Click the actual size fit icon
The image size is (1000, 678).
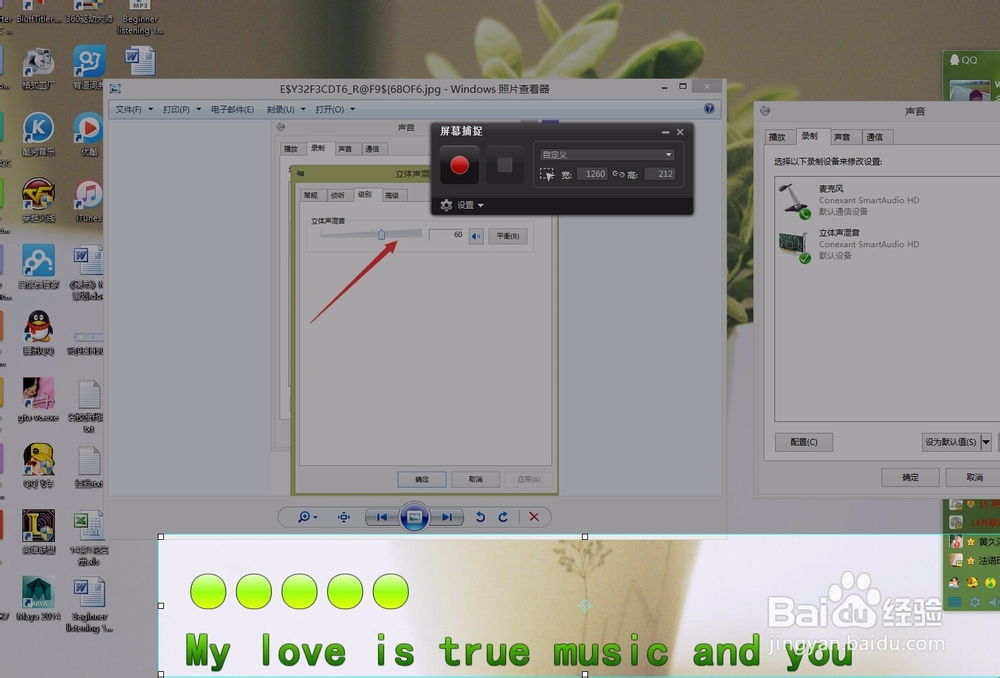(344, 517)
